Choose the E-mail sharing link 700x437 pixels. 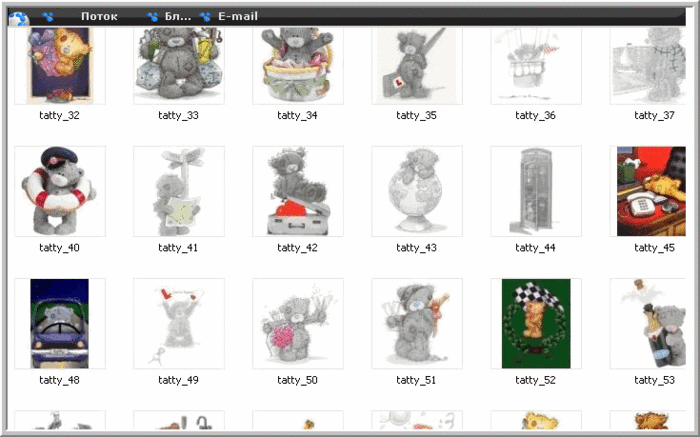[238, 17]
